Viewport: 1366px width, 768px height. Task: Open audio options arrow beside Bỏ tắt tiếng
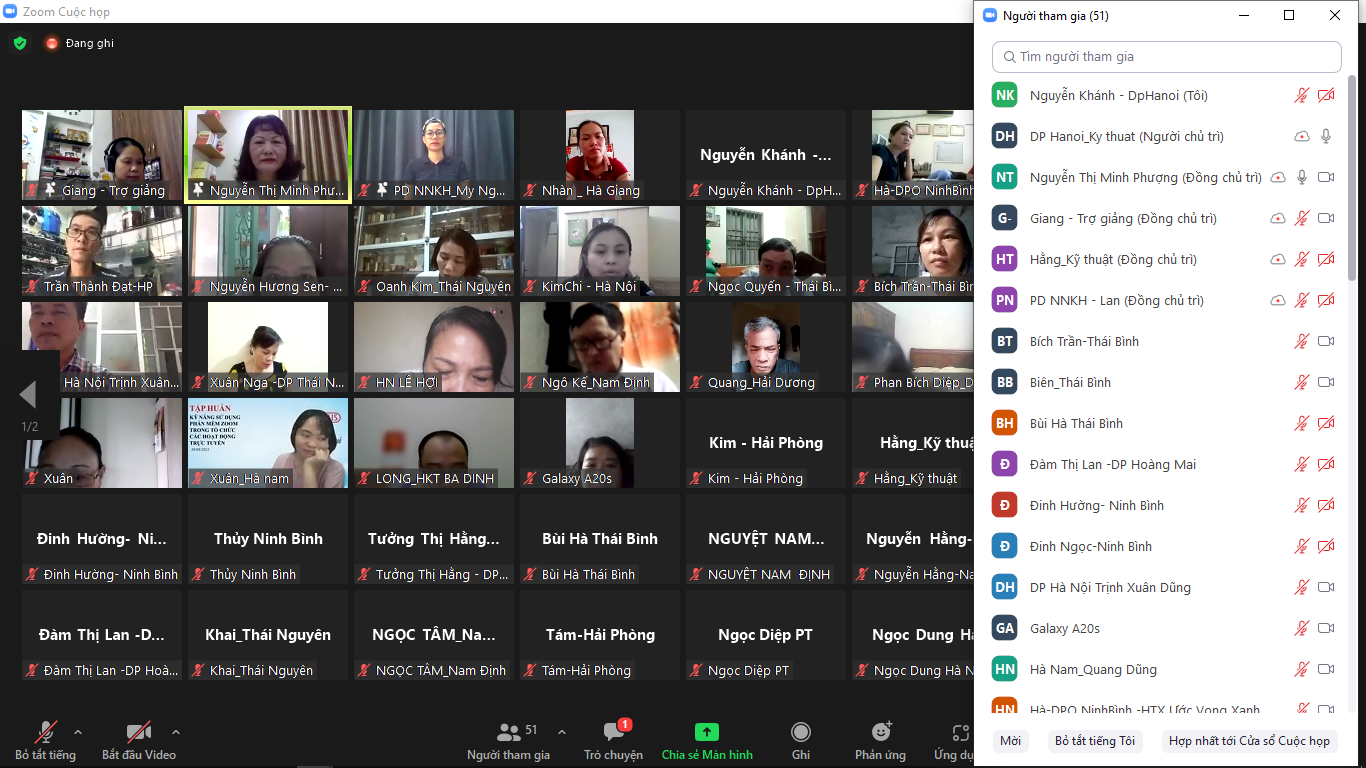click(x=79, y=732)
